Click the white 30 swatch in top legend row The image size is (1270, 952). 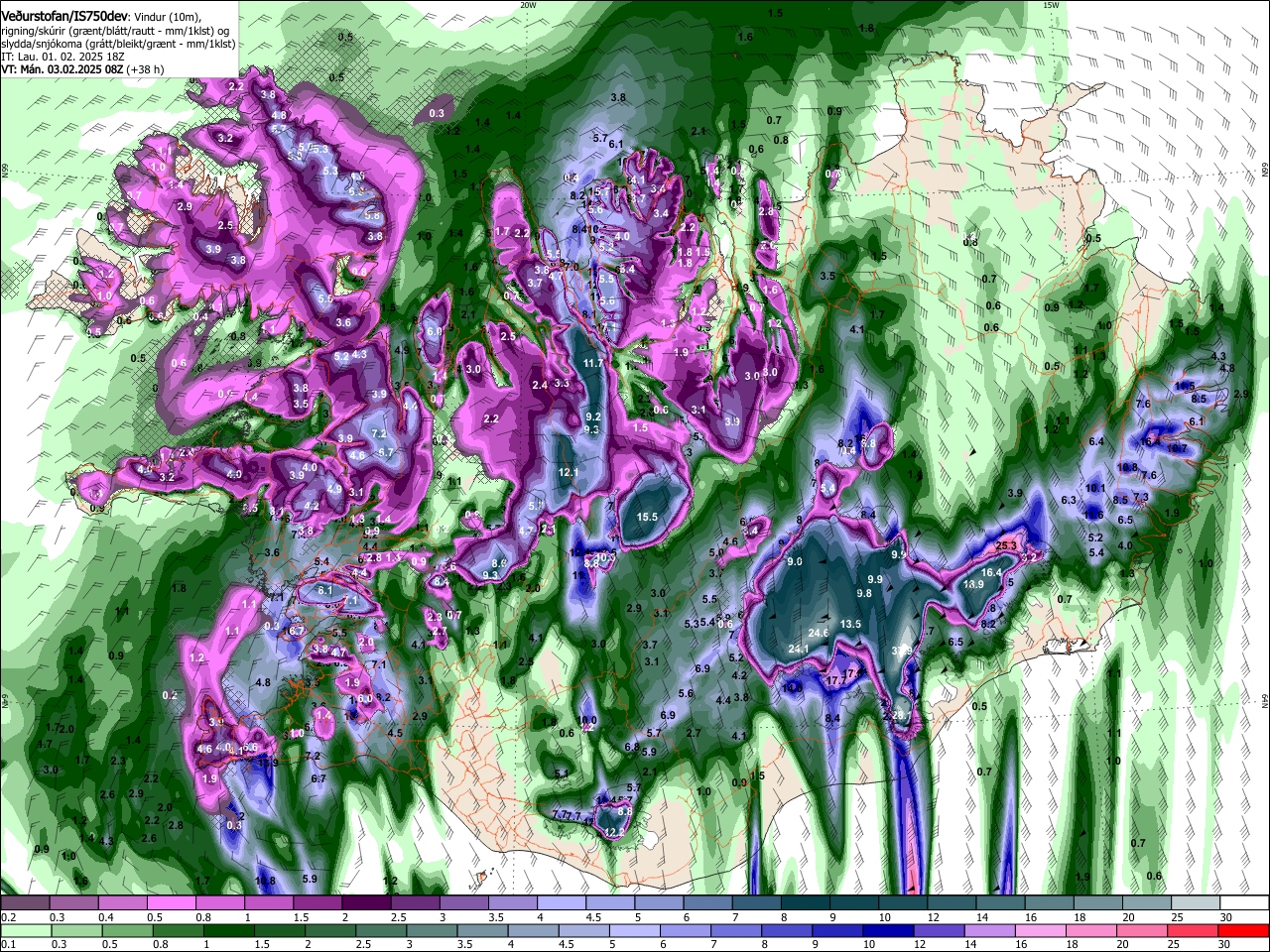1244,903
